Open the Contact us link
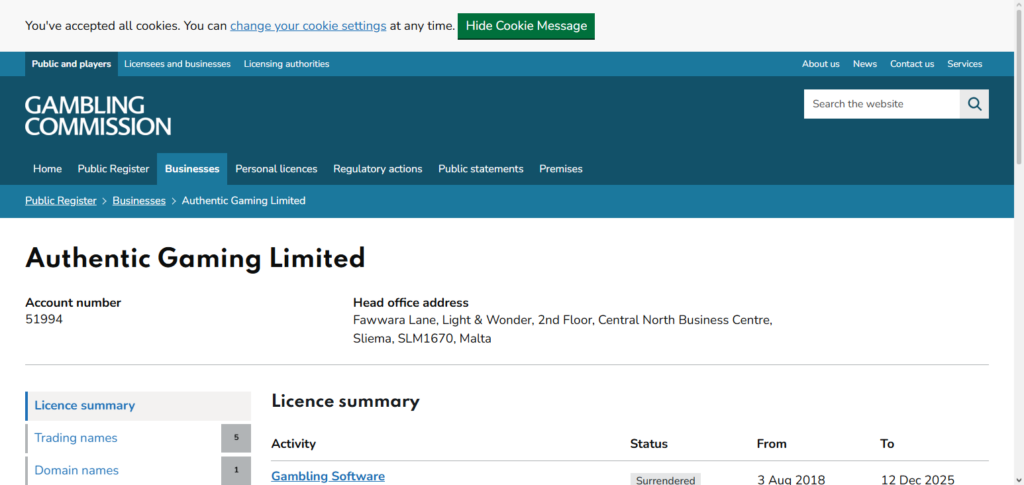The width and height of the screenshot is (1024, 485). pyautogui.click(x=911, y=64)
